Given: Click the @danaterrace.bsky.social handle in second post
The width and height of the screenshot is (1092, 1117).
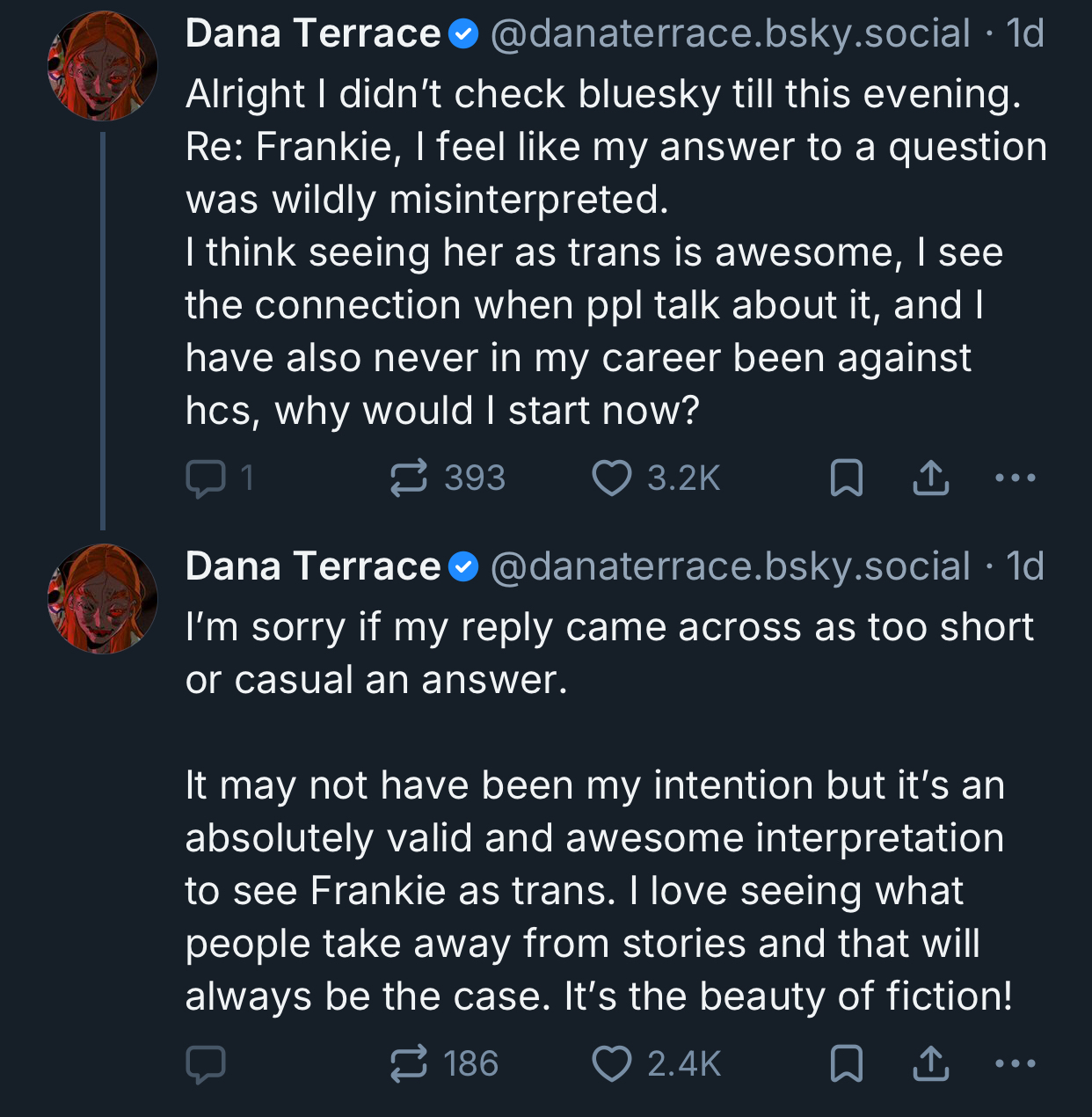Looking at the screenshot, I should pos(730,566).
